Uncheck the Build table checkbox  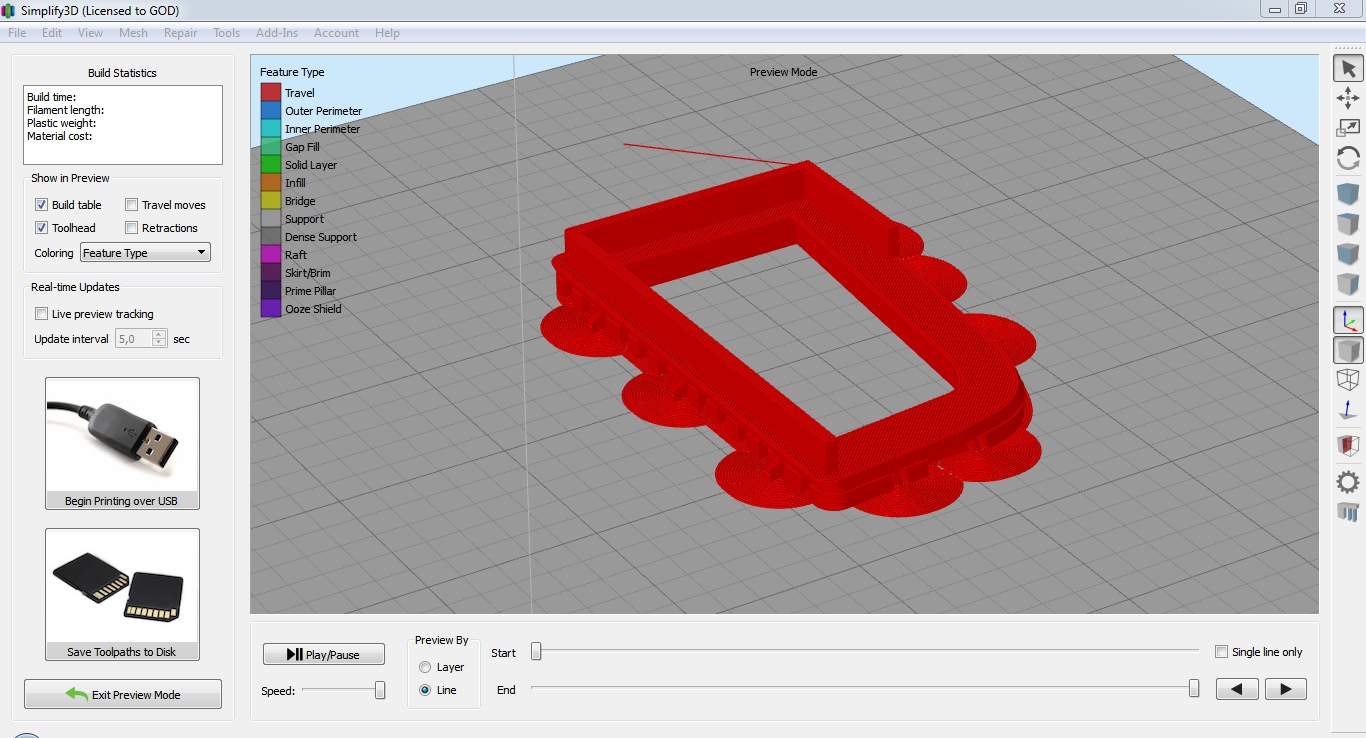coord(42,205)
